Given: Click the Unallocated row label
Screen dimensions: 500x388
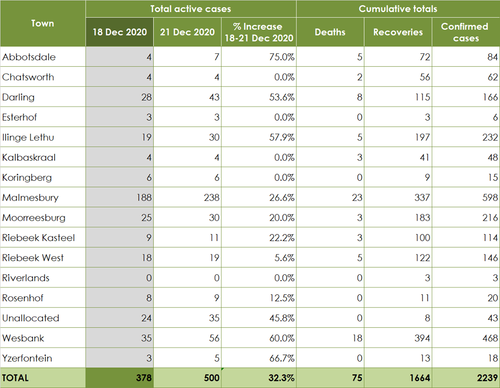Looking at the screenshot, I should (x=43, y=318).
